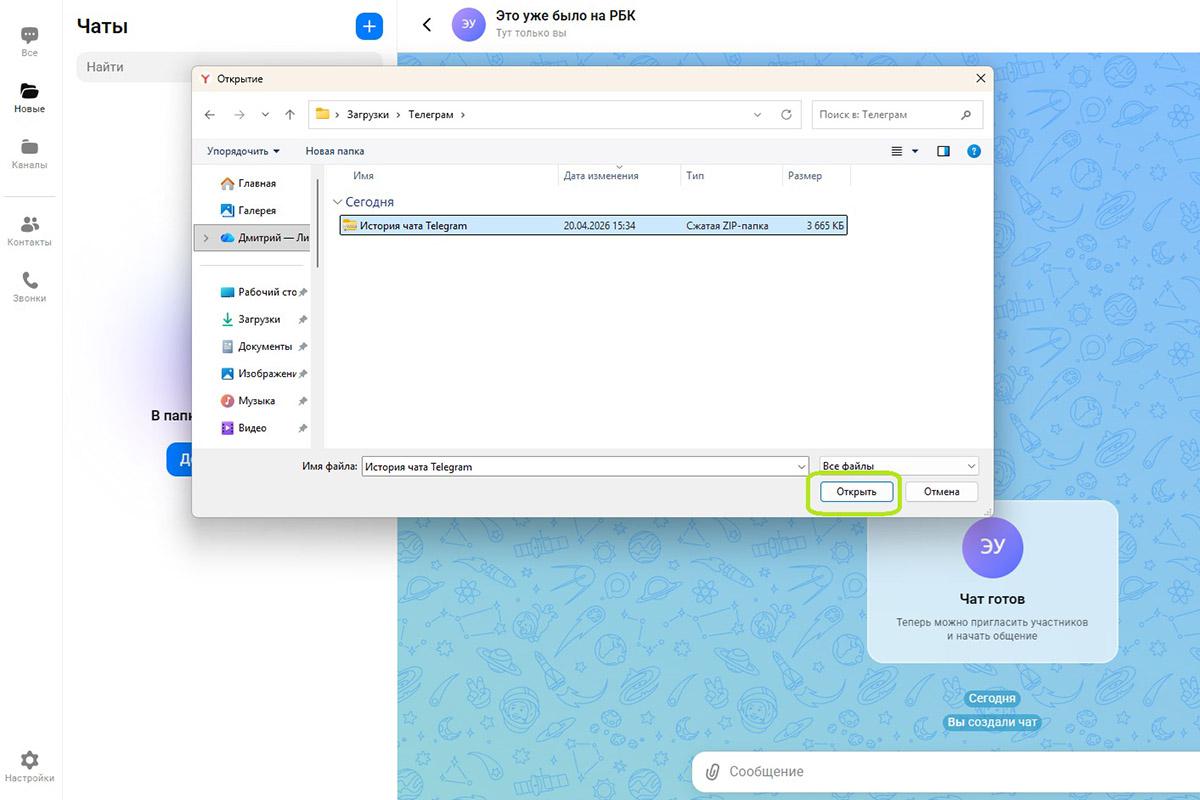This screenshot has width=1200, height=800.
Task: Open view options dropdown arrow
Action: click(914, 151)
